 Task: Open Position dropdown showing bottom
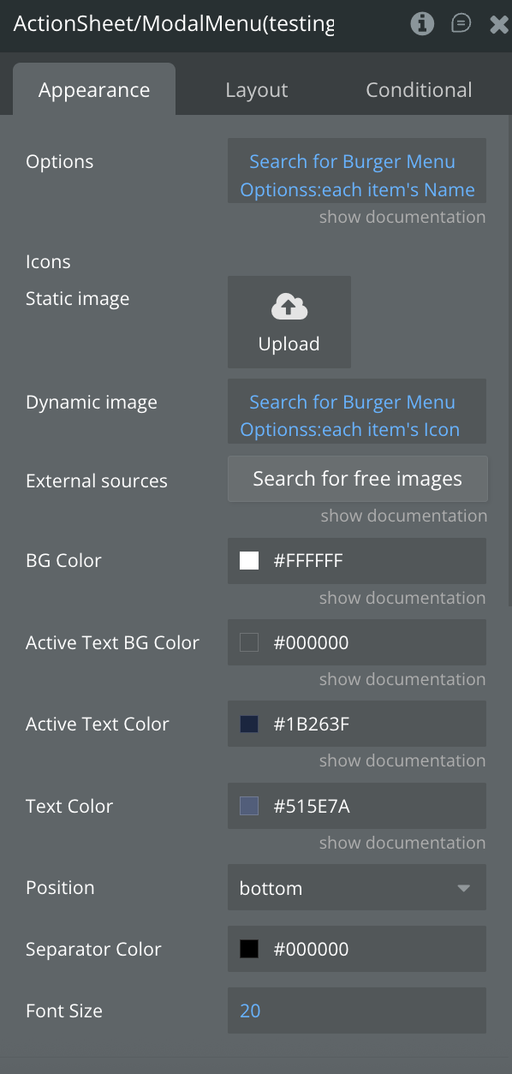pos(357,888)
